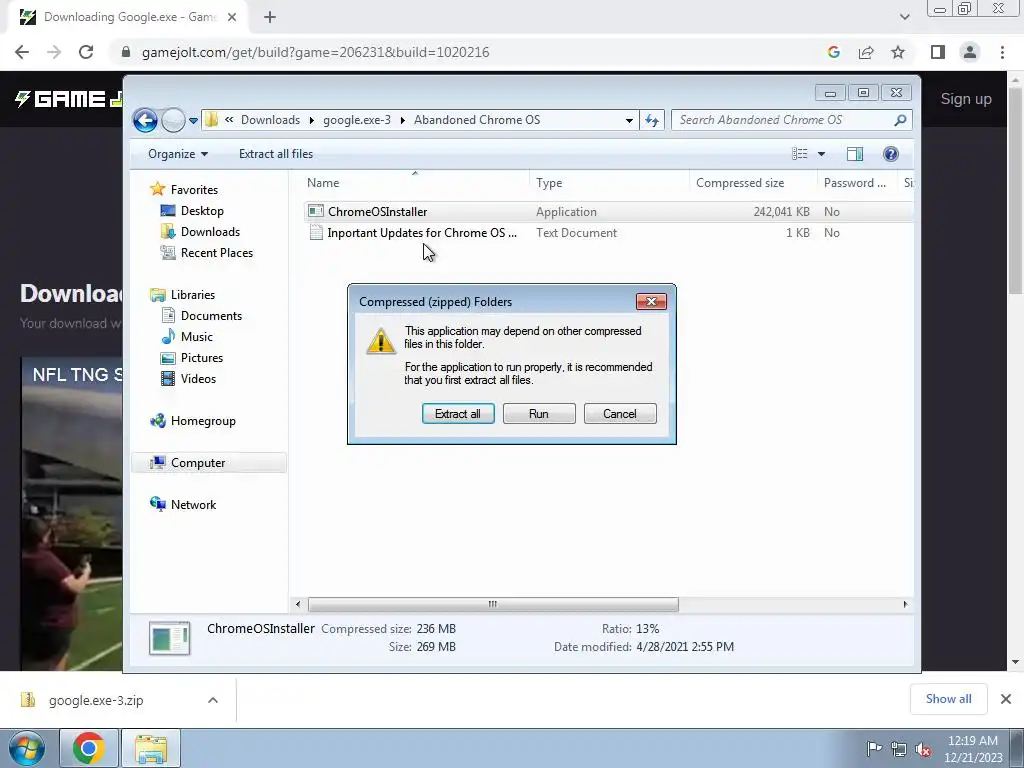
Task: Click the Chrome address bar URL
Action: pyautogui.click(x=315, y=52)
